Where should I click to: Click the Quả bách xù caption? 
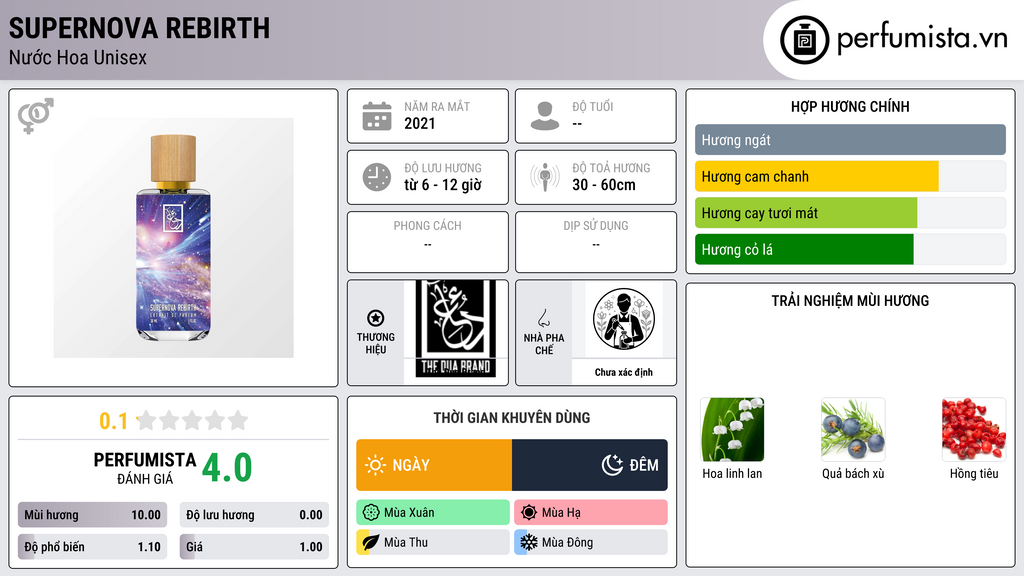point(853,473)
